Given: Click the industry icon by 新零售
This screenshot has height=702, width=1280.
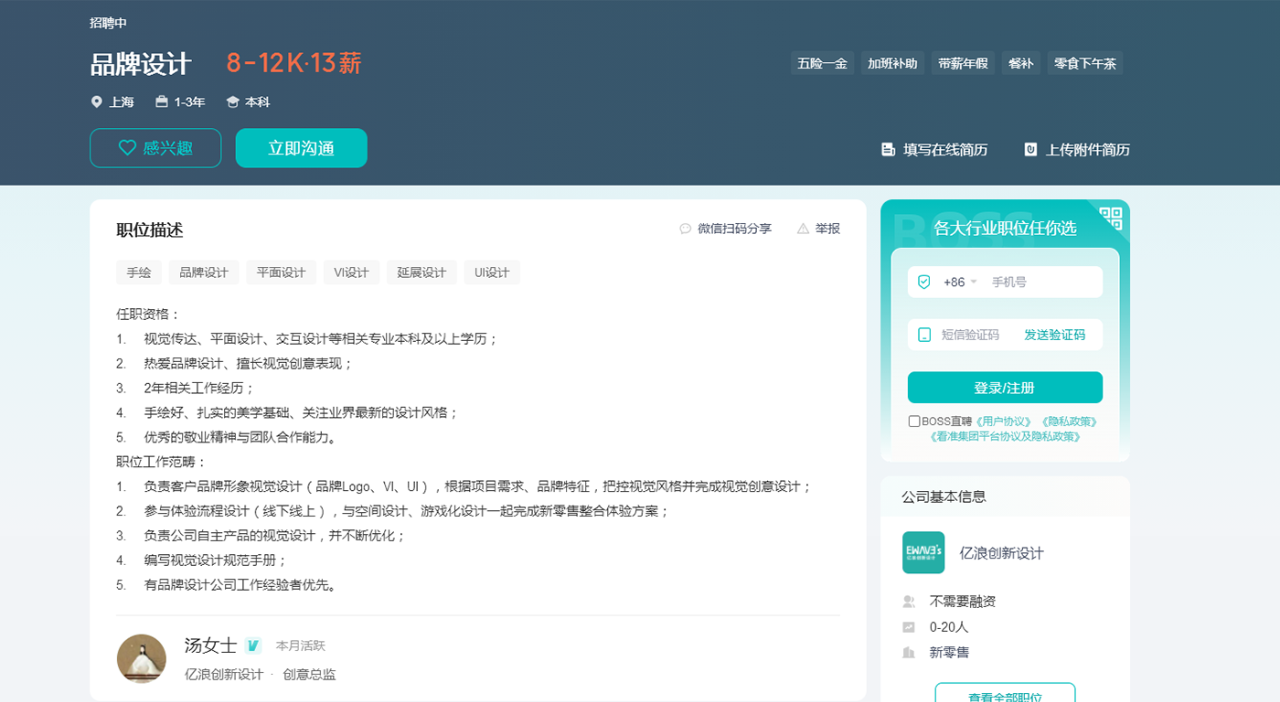Looking at the screenshot, I should tap(909, 653).
